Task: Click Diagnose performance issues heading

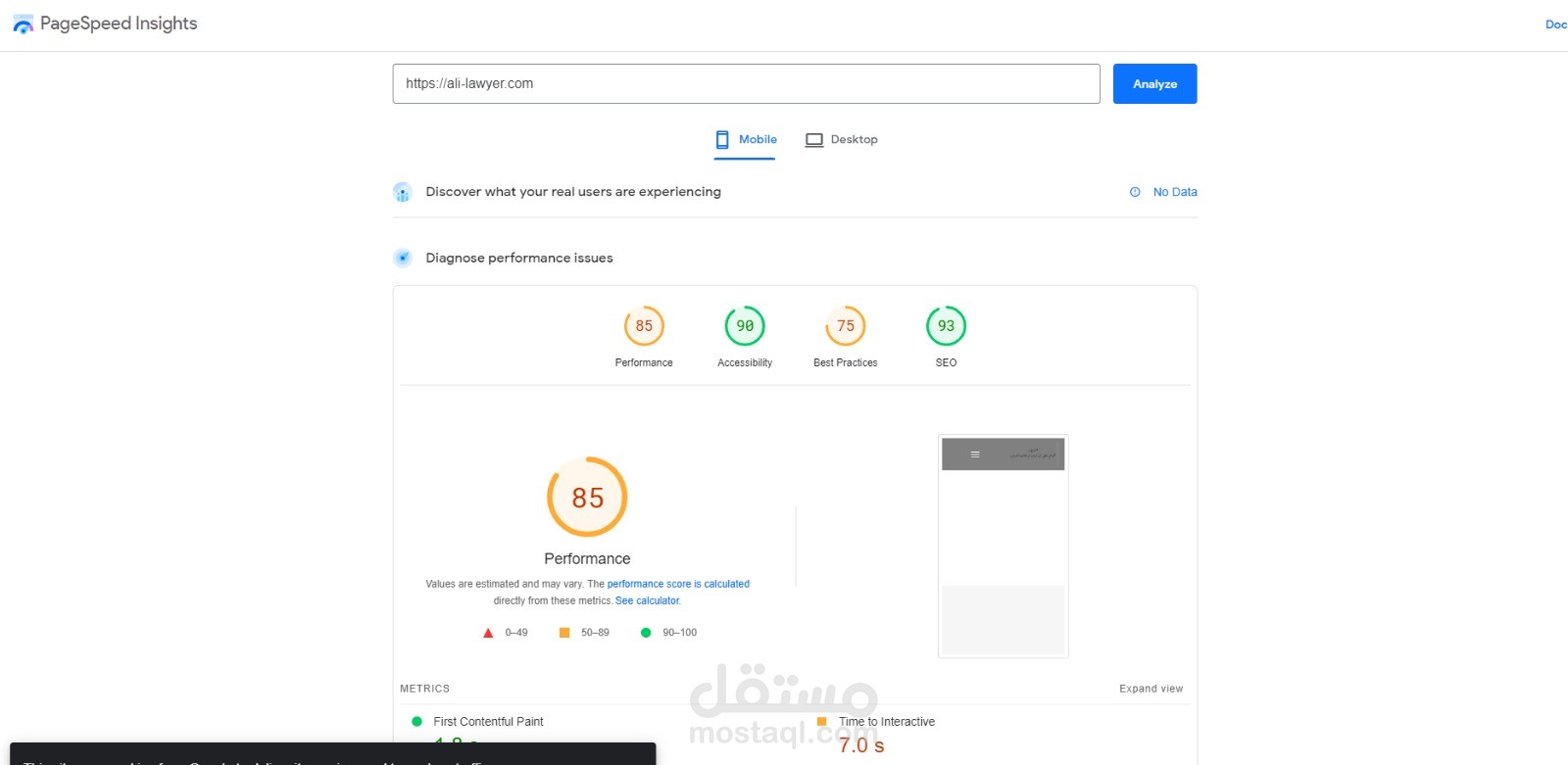Action: click(x=519, y=258)
